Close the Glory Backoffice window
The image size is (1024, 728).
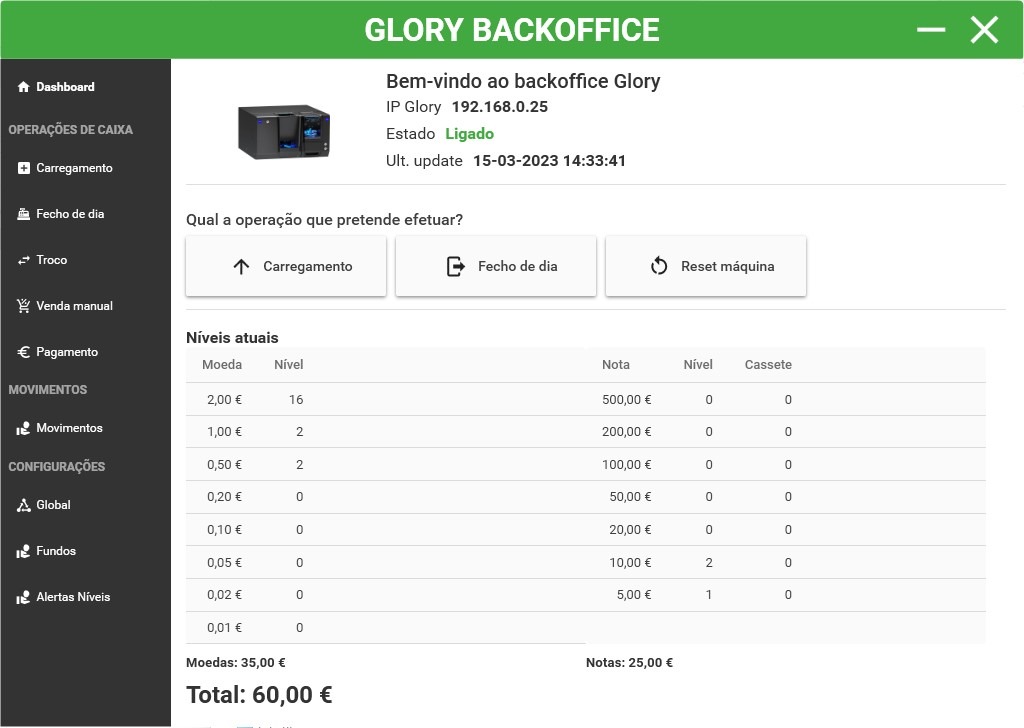pos(984,30)
